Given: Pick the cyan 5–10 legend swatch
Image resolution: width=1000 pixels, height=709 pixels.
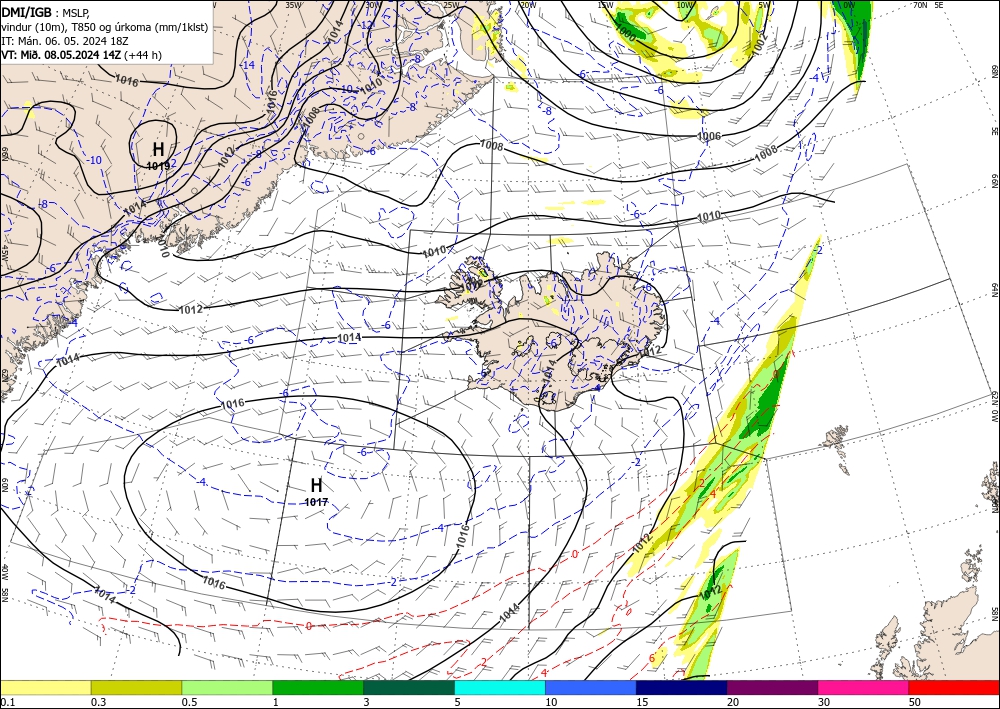Looking at the screenshot, I should pyautogui.click(x=500, y=687).
